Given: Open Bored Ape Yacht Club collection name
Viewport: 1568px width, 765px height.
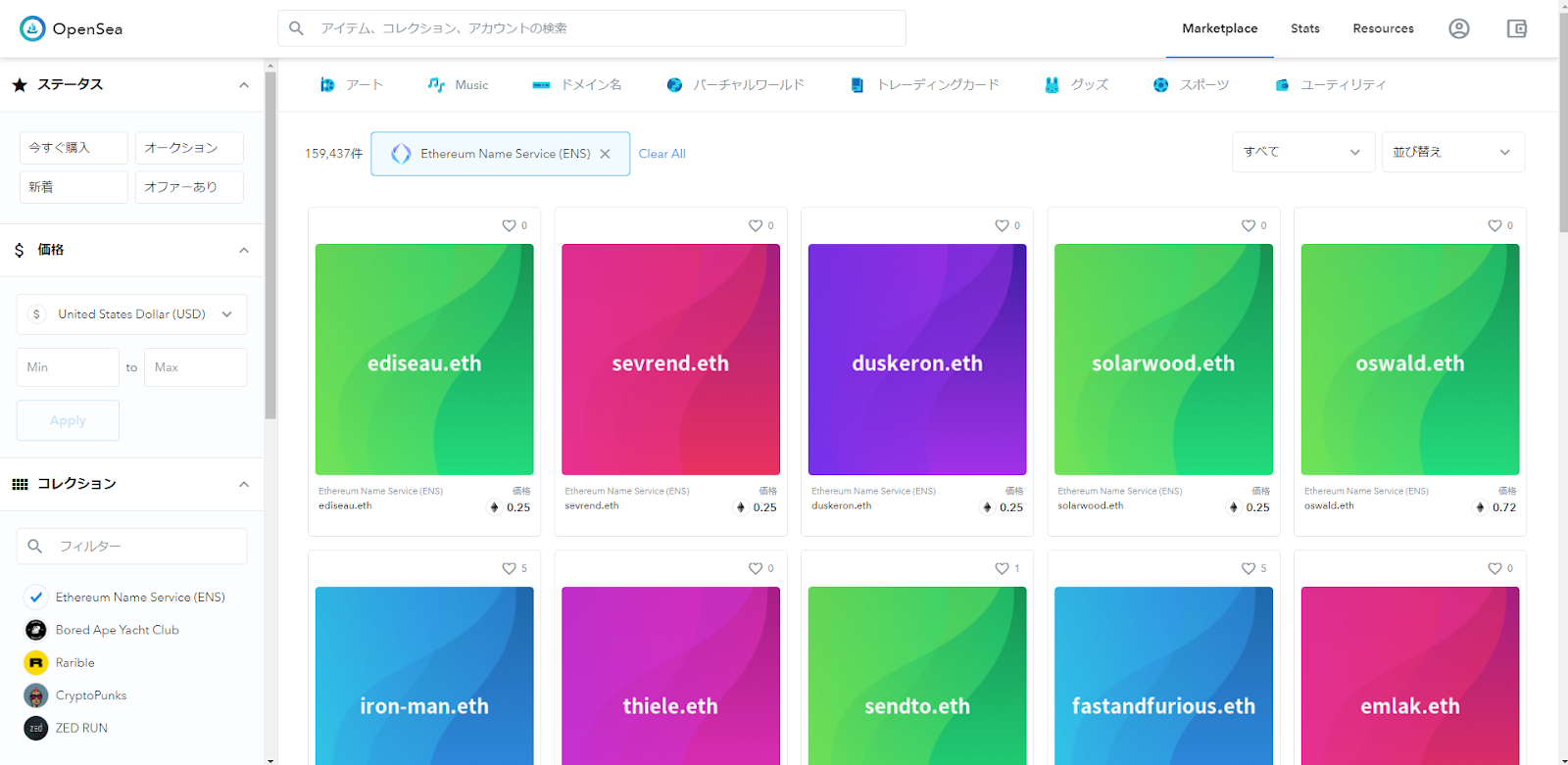Looking at the screenshot, I should click(x=118, y=630).
